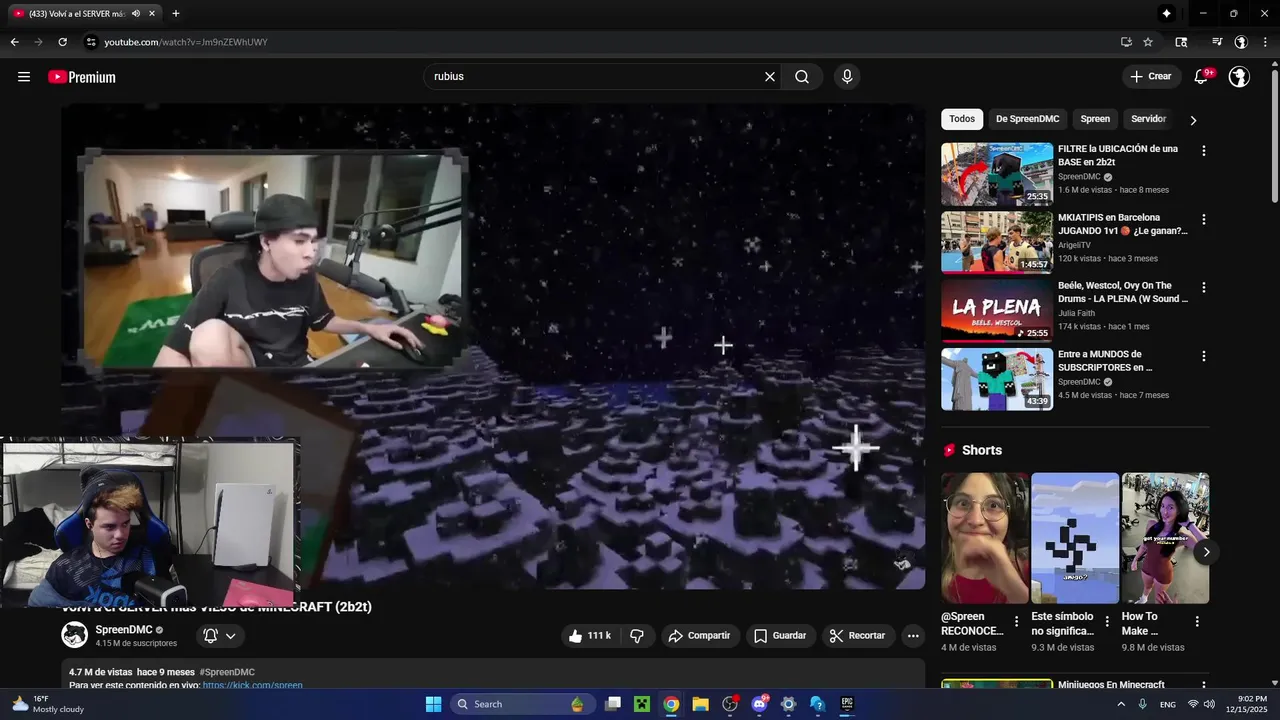Open MKIATIPIS en Barcelona video thumbnail
The image size is (1280, 720).
[x=996, y=242]
